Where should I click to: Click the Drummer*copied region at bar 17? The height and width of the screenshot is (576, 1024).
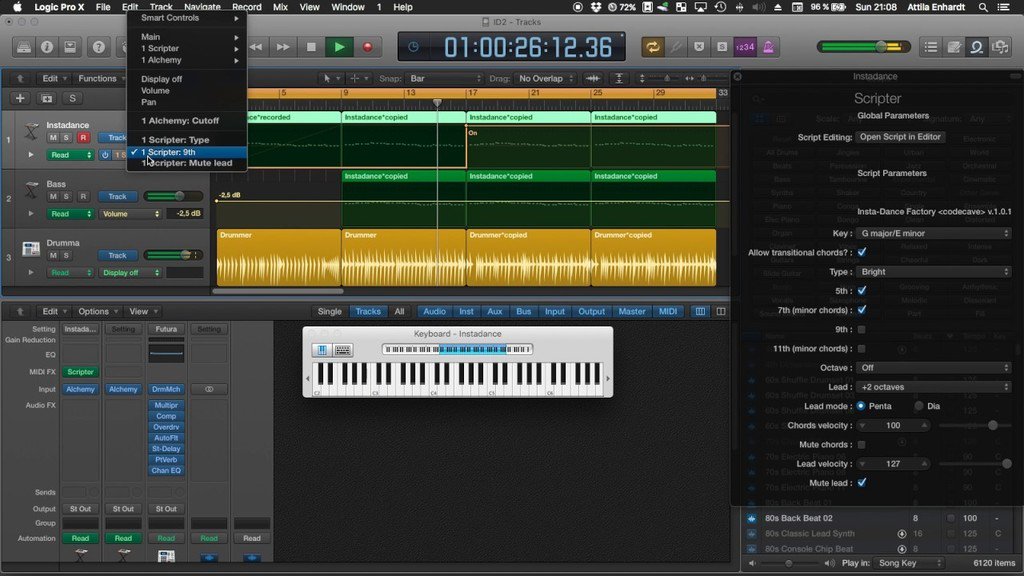528,257
